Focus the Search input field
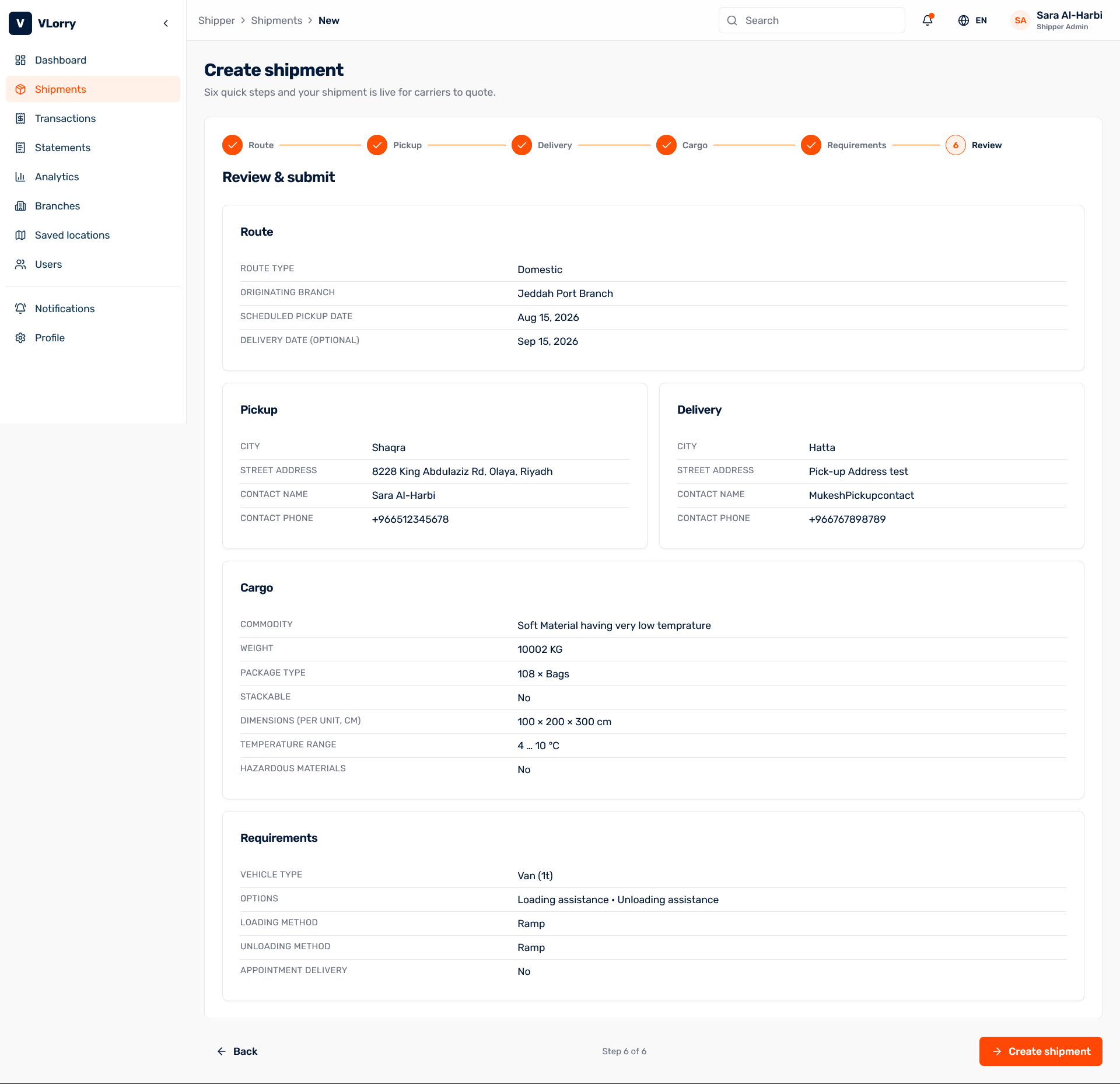Image resolution: width=1120 pixels, height=1084 pixels. click(811, 20)
